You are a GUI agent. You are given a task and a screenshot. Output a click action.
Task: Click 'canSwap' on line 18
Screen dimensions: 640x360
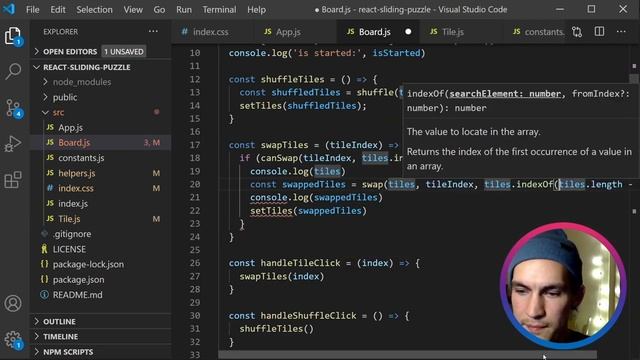click(280, 158)
